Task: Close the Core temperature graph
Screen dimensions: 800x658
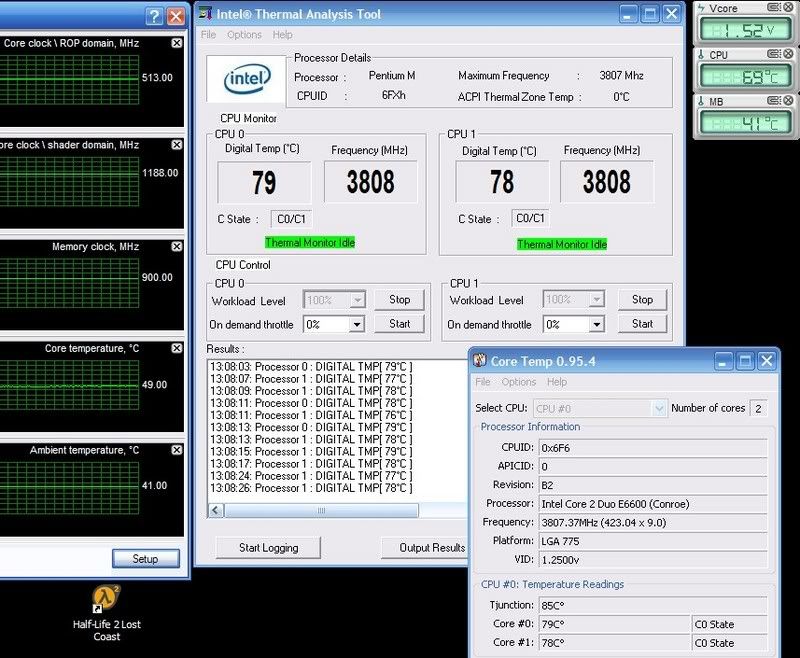Action: (x=177, y=348)
